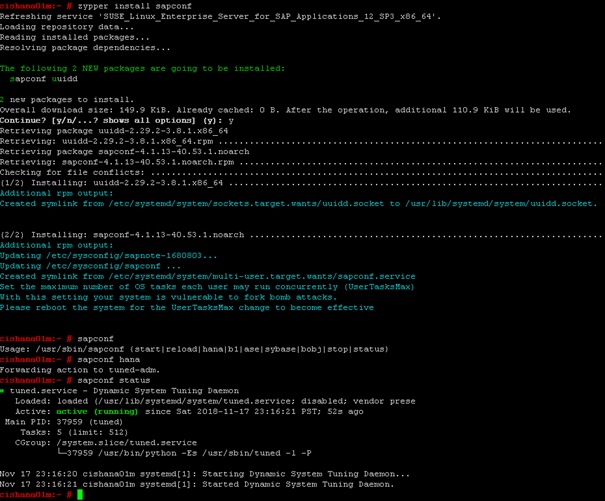
Task: Click the '2 new packages to install.' line
Action: coord(67,100)
